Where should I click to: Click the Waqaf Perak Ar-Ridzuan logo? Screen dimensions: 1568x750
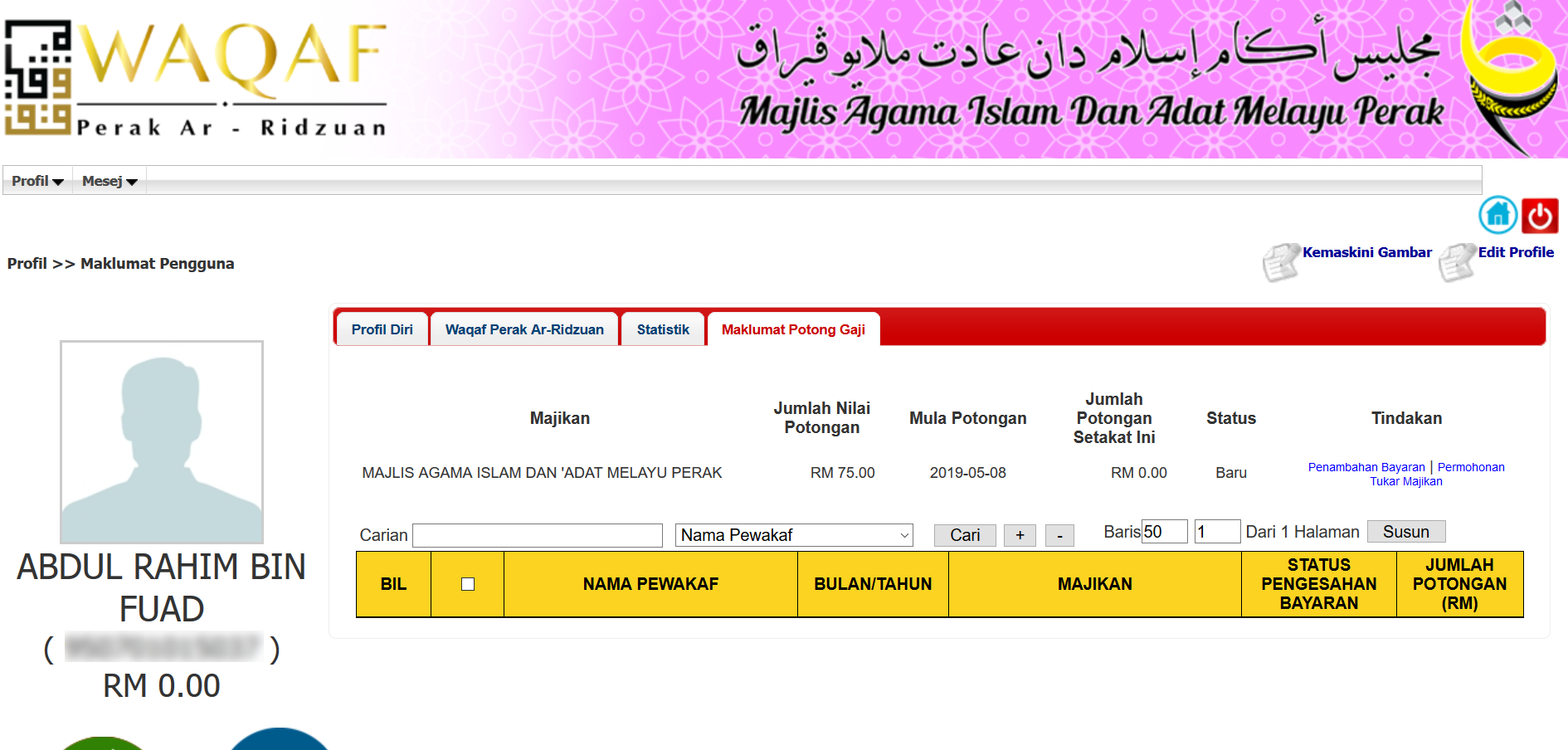196,79
